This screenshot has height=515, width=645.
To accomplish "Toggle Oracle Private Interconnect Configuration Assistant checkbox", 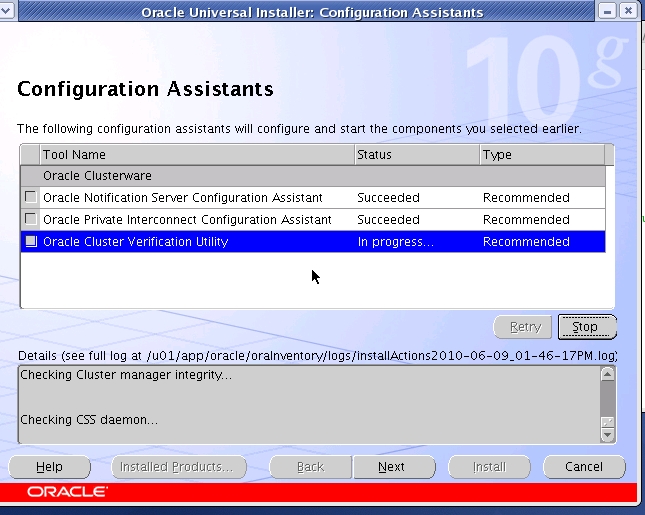I will [31, 219].
